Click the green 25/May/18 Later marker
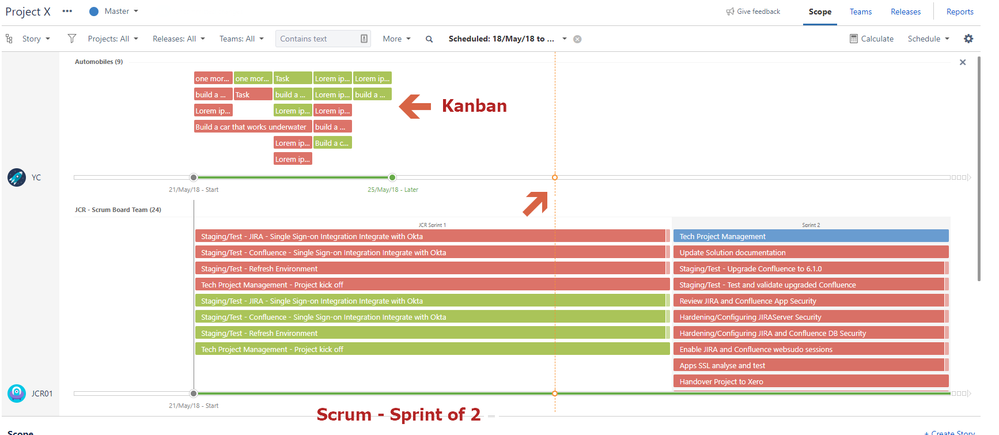Image resolution: width=999 pixels, height=435 pixels. pyautogui.click(x=392, y=177)
